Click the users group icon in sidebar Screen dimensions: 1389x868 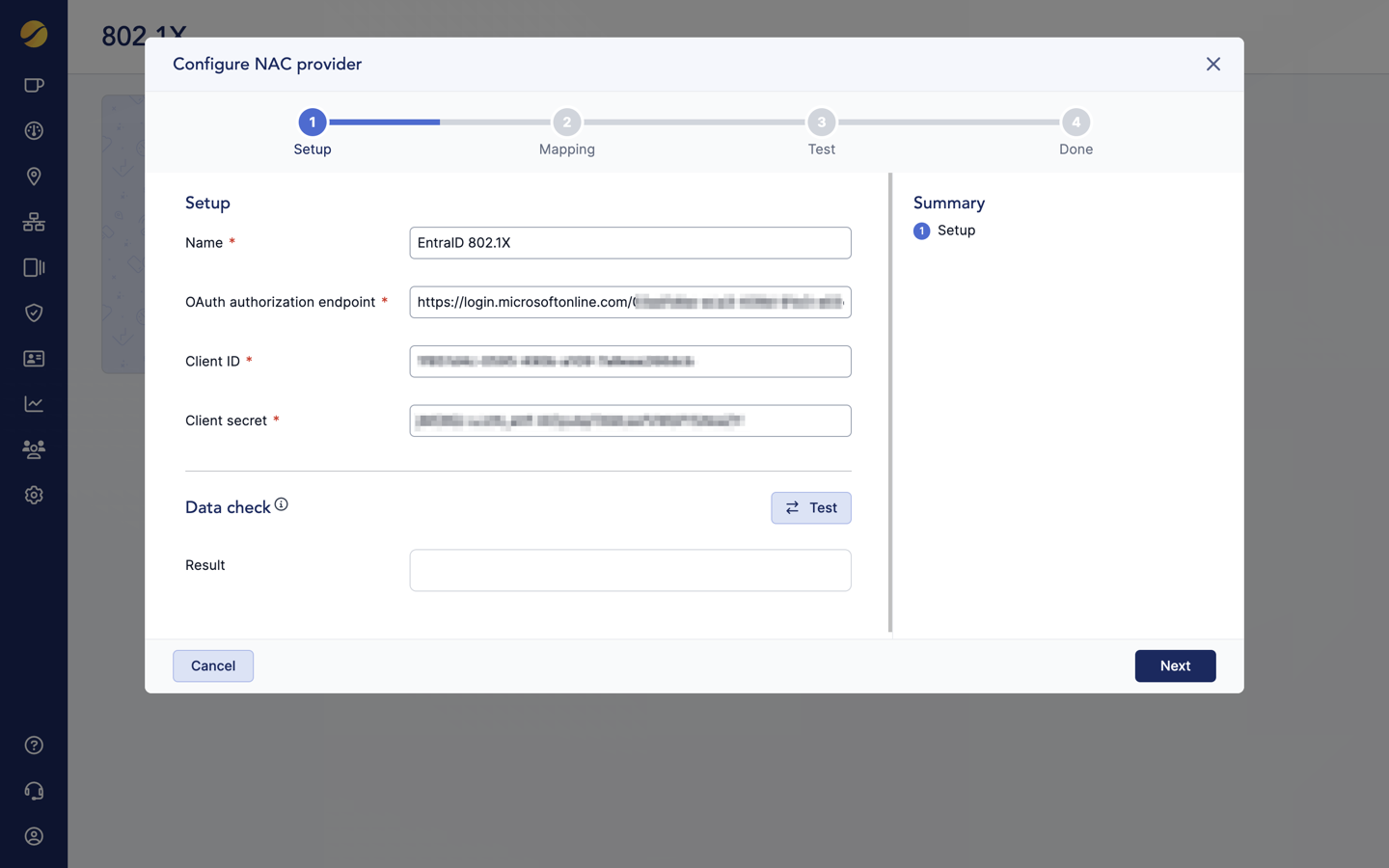(34, 449)
